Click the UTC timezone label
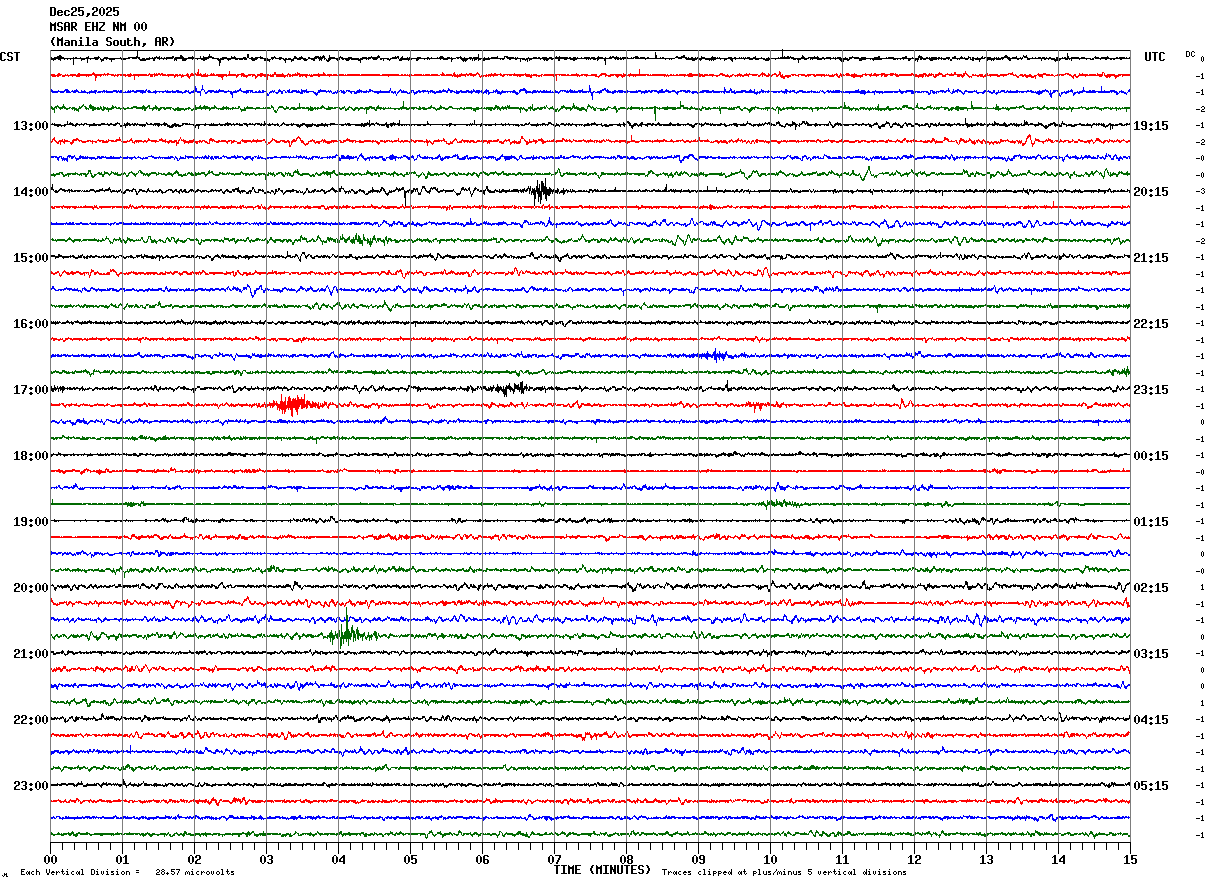The width and height of the screenshot is (1210, 886). click(x=1155, y=57)
